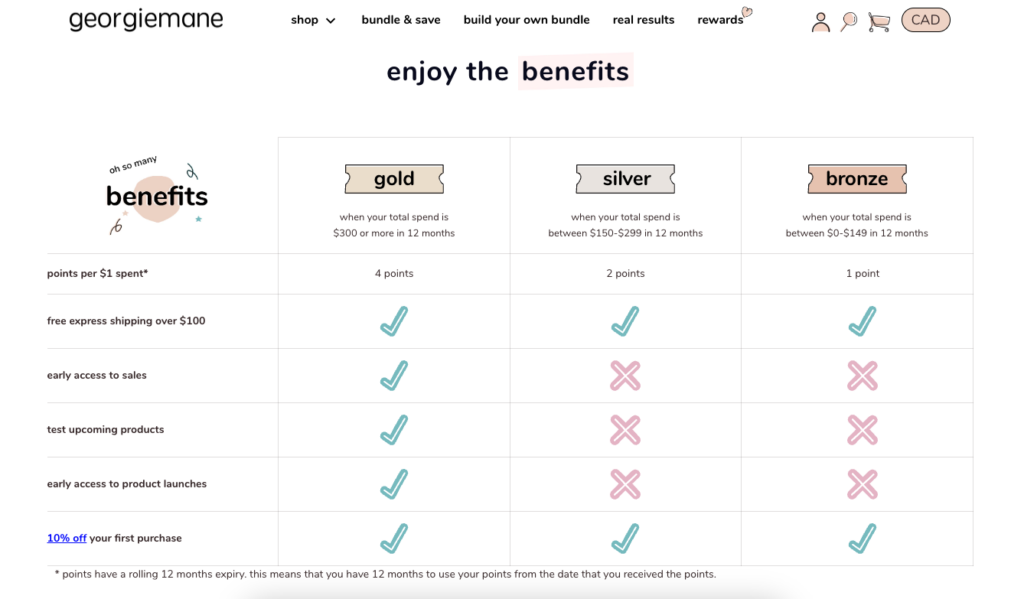Expand the shop dropdown menu
The height and width of the screenshot is (599, 1024).
click(x=313, y=20)
